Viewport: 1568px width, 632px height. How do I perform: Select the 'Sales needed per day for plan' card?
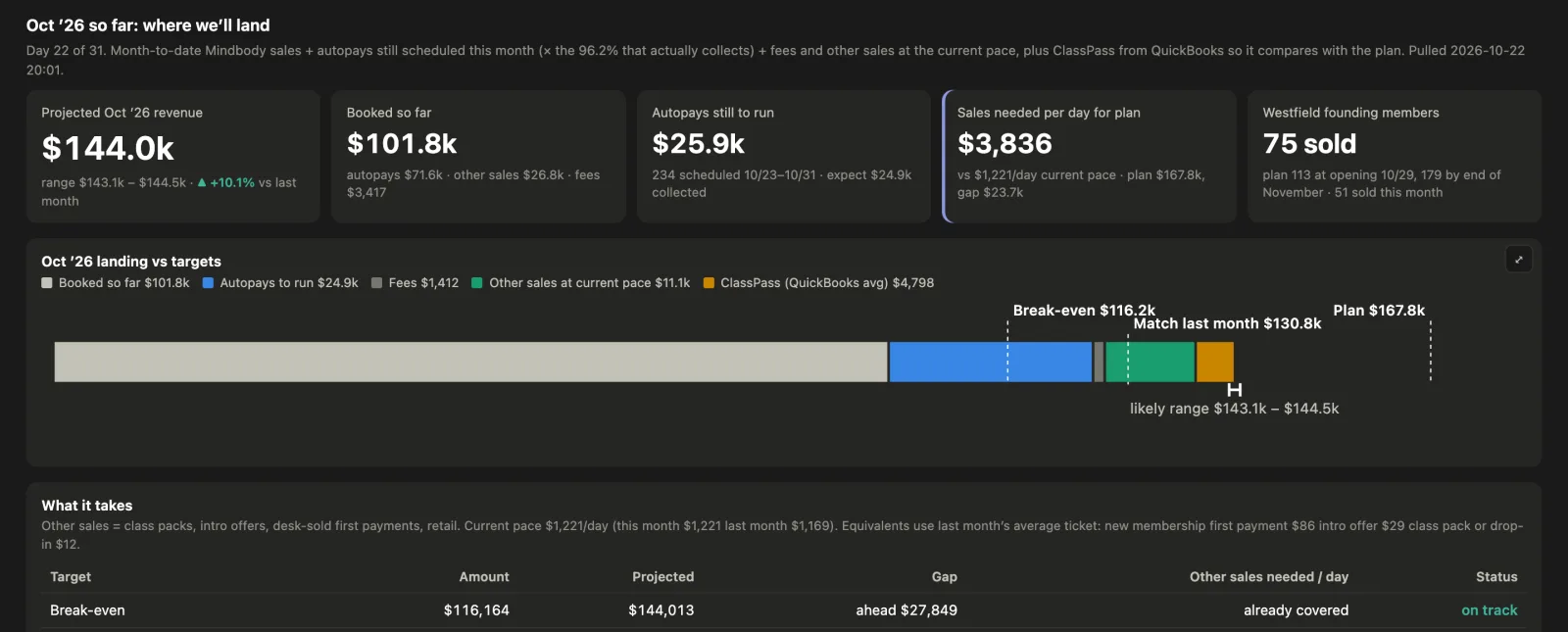[1089, 157]
